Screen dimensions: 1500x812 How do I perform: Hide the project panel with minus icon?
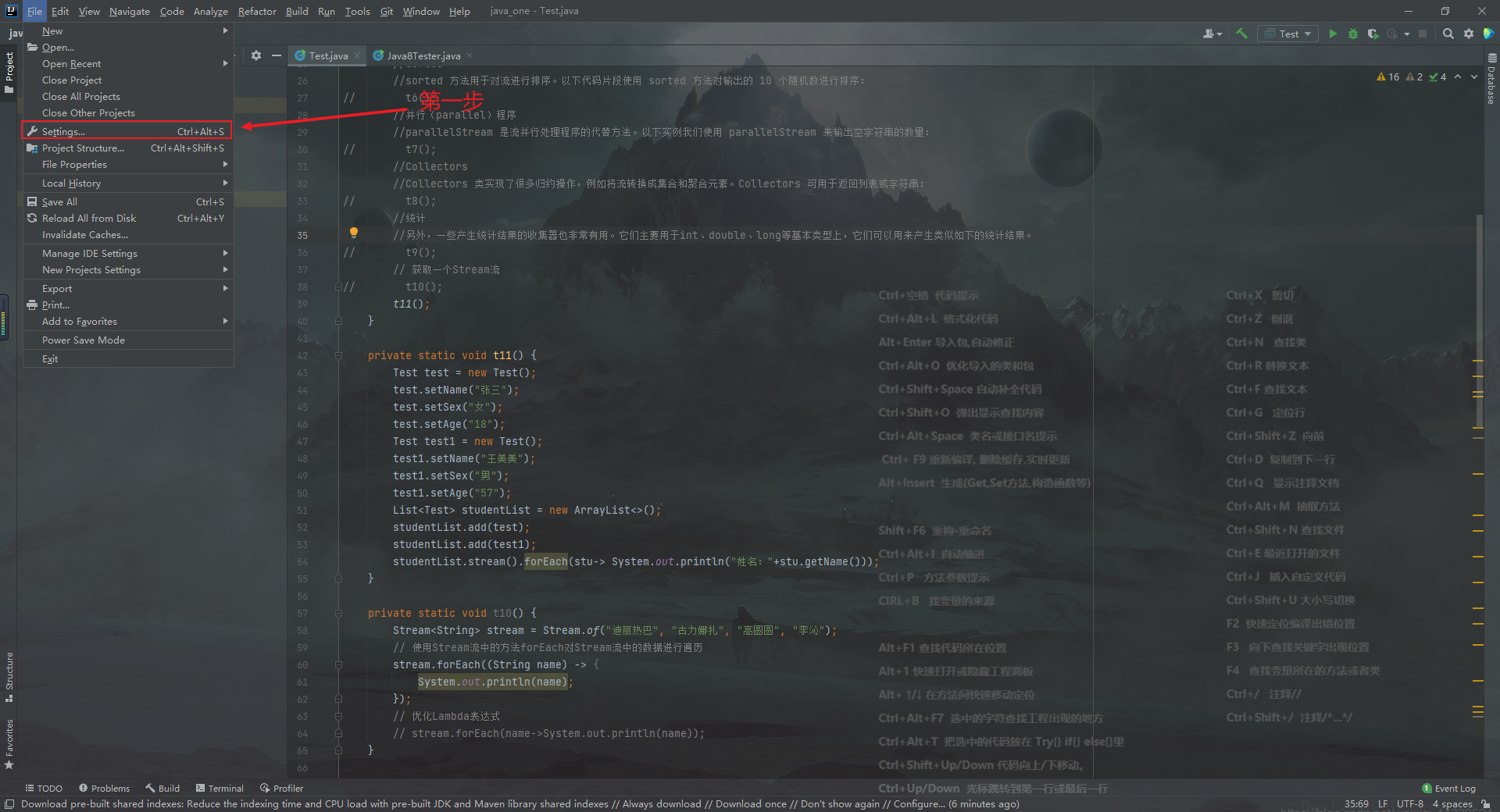pyautogui.click(x=276, y=55)
